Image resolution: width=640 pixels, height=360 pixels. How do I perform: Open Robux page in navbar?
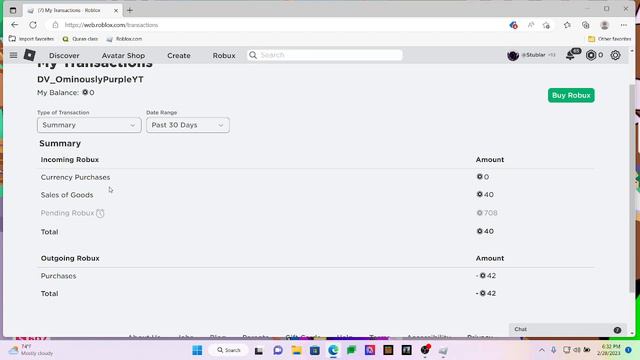(x=224, y=56)
